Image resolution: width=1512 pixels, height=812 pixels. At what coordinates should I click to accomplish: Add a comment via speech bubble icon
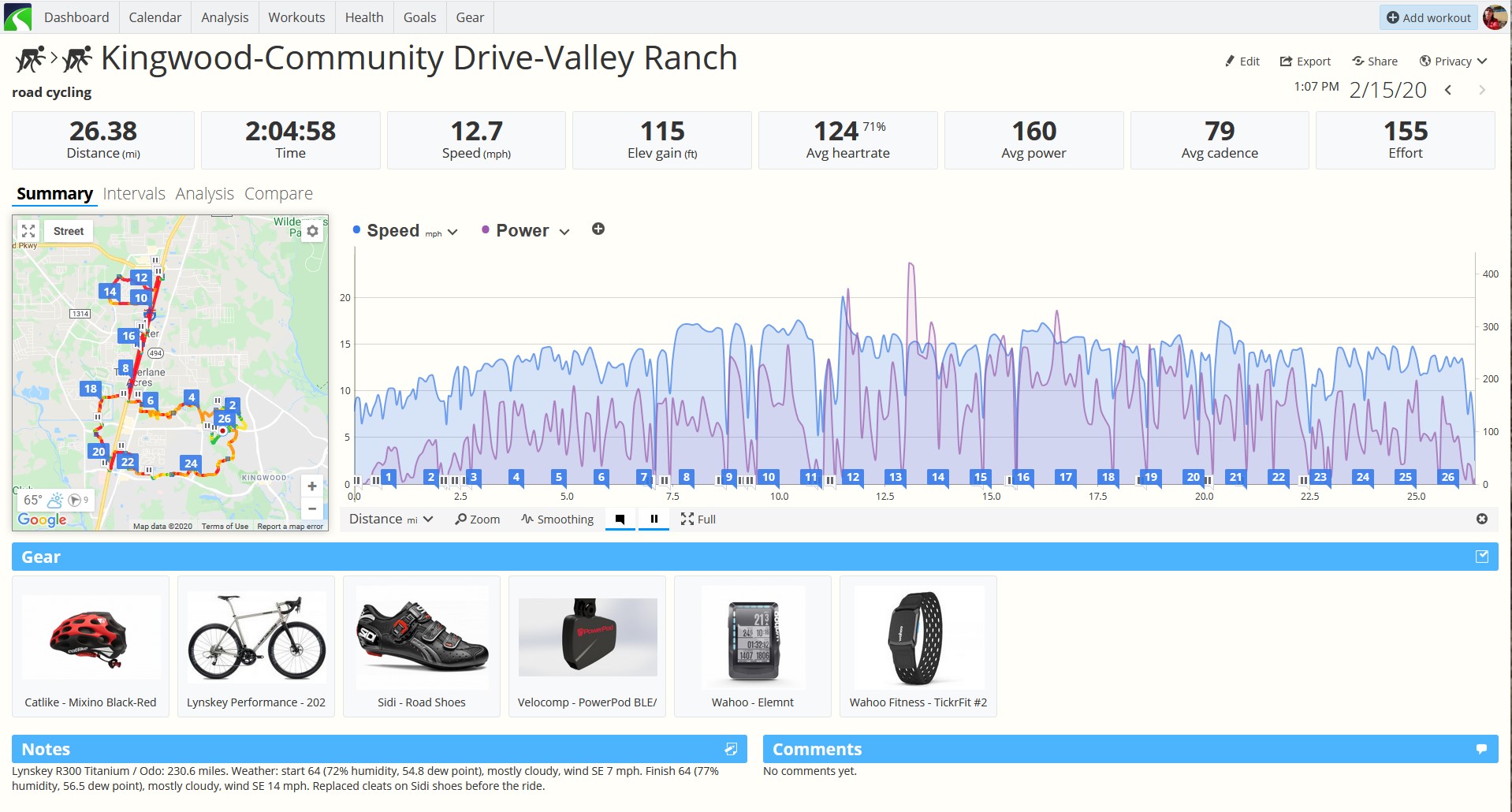(x=1481, y=749)
